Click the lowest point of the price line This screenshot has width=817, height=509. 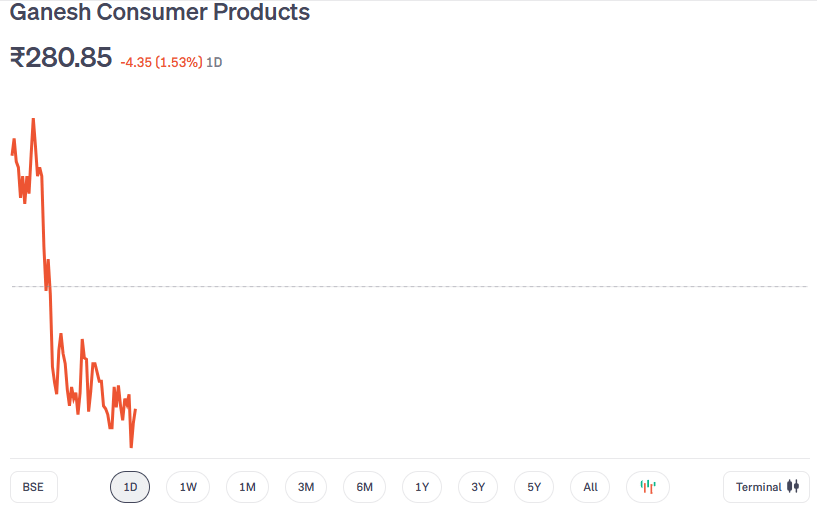131,446
